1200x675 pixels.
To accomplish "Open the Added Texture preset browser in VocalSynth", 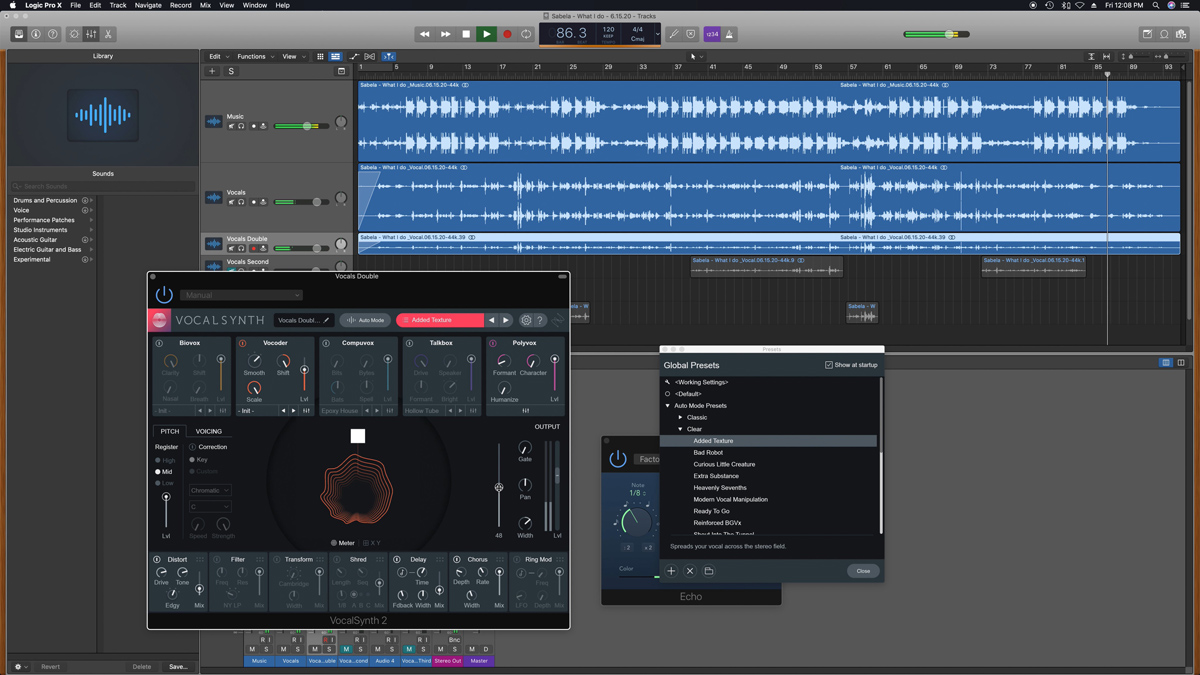I will pyautogui.click(x=440, y=320).
